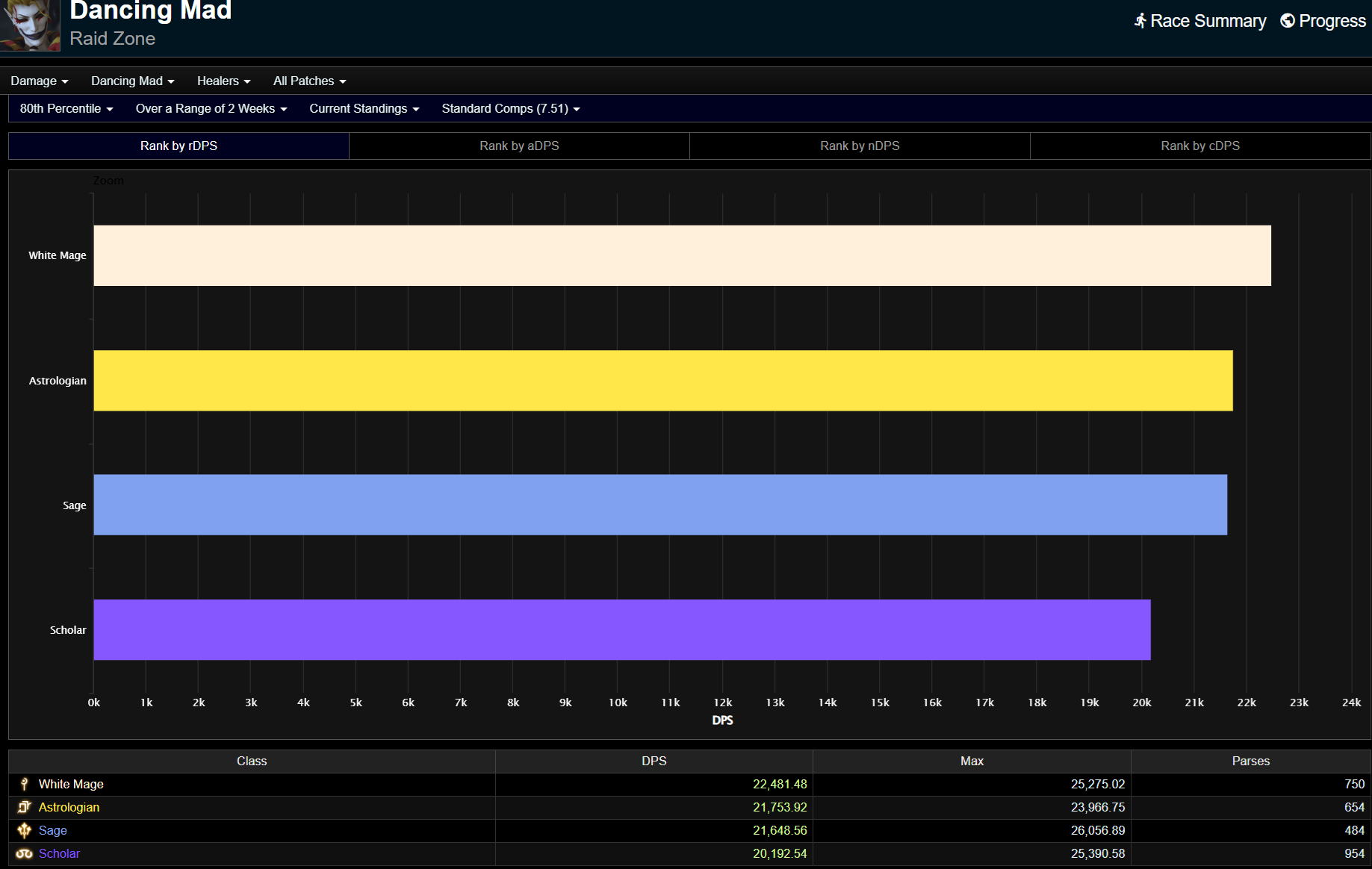Open the Sage class link in table
This screenshot has height=869, width=1372.
point(53,830)
